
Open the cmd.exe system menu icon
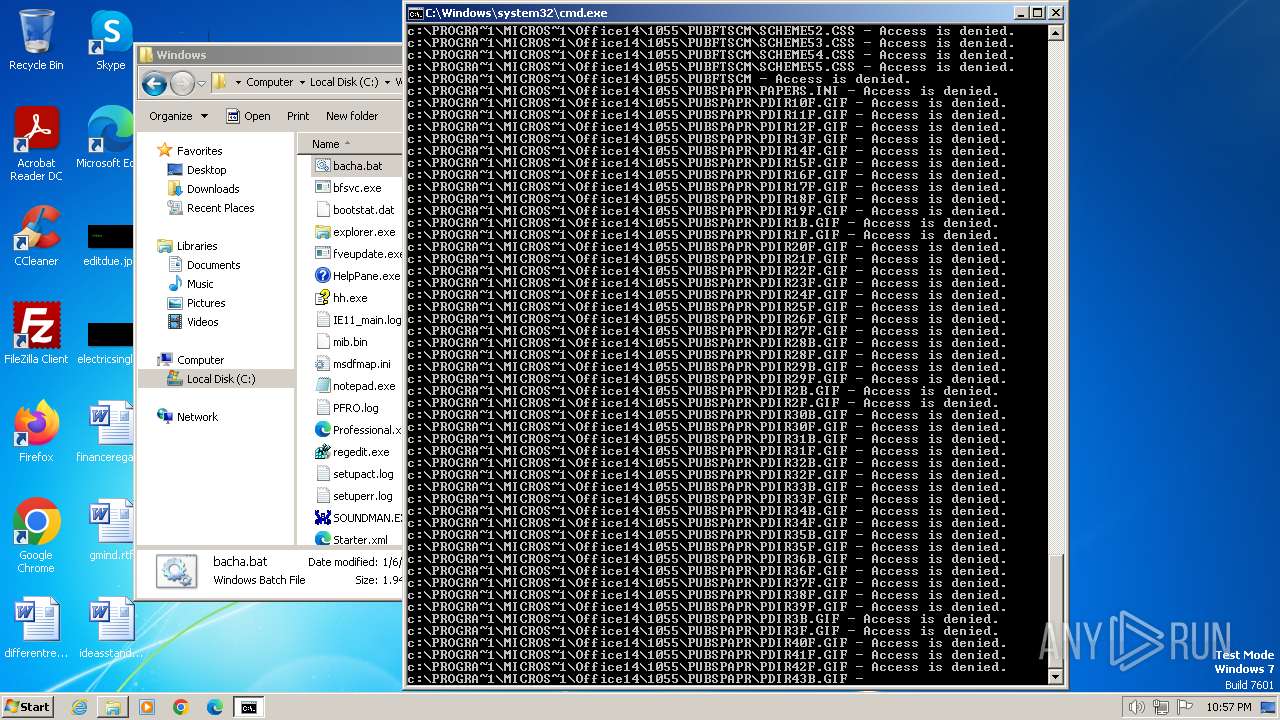tap(415, 13)
